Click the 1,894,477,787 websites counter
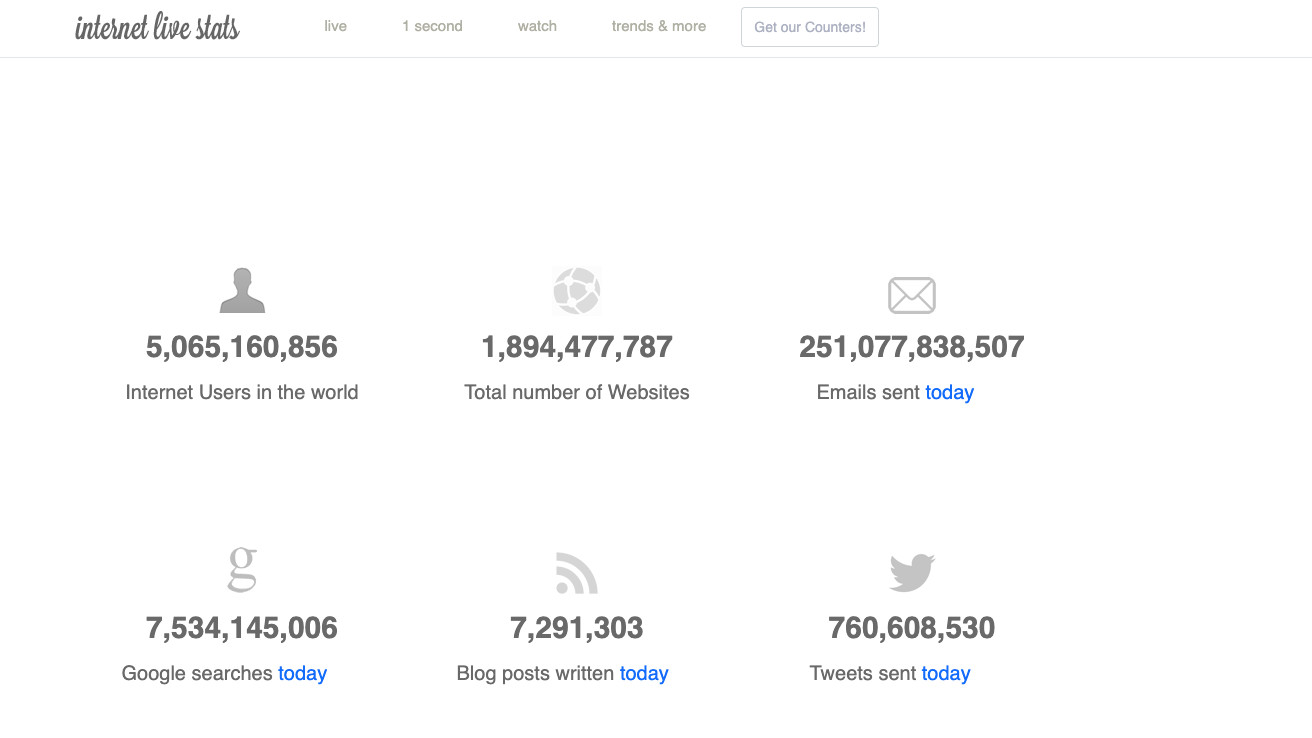The image size is (1312, 738). click(577, 347)
